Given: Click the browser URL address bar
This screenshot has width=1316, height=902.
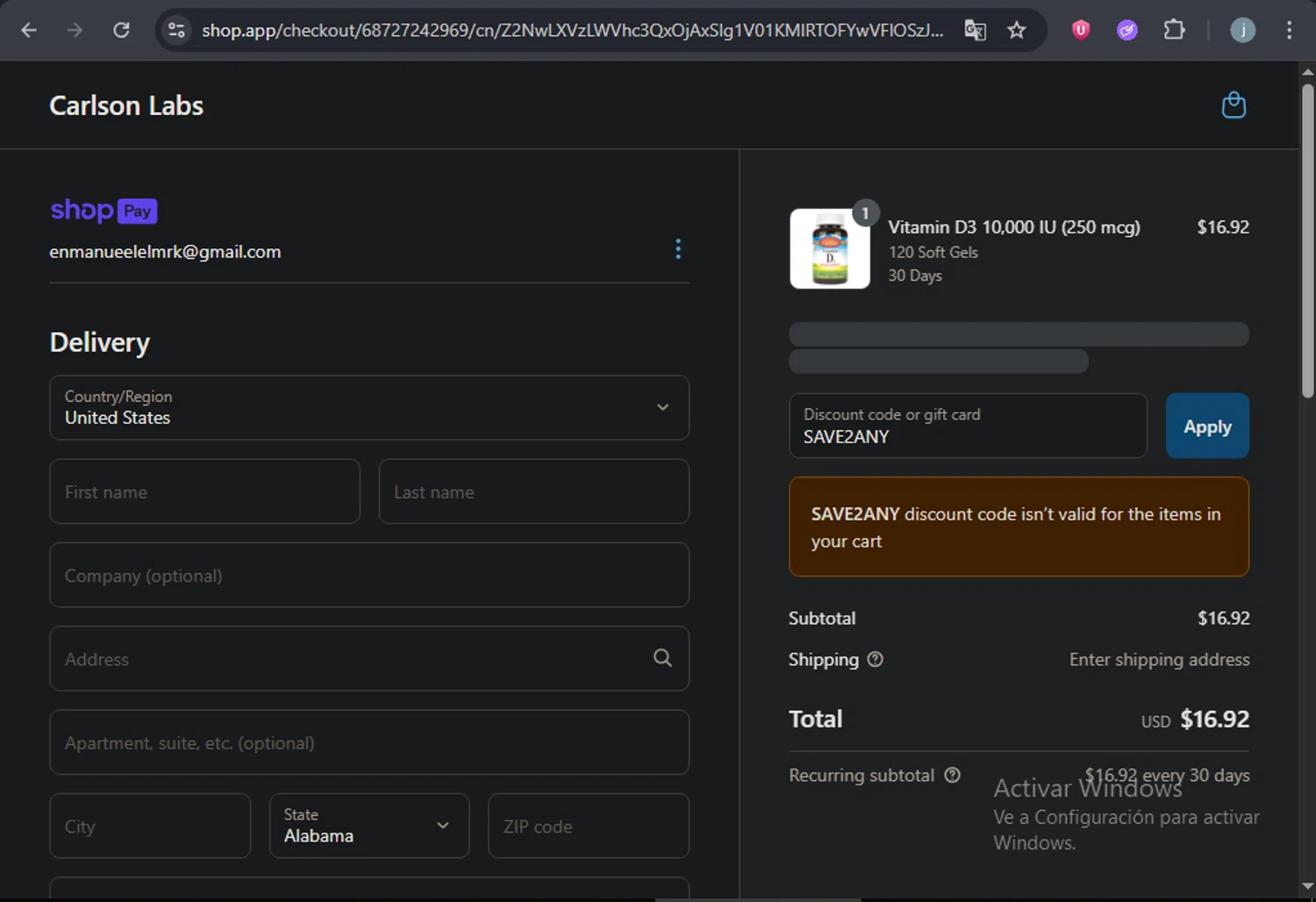Looking at the screenshot, I should (572, 31).
